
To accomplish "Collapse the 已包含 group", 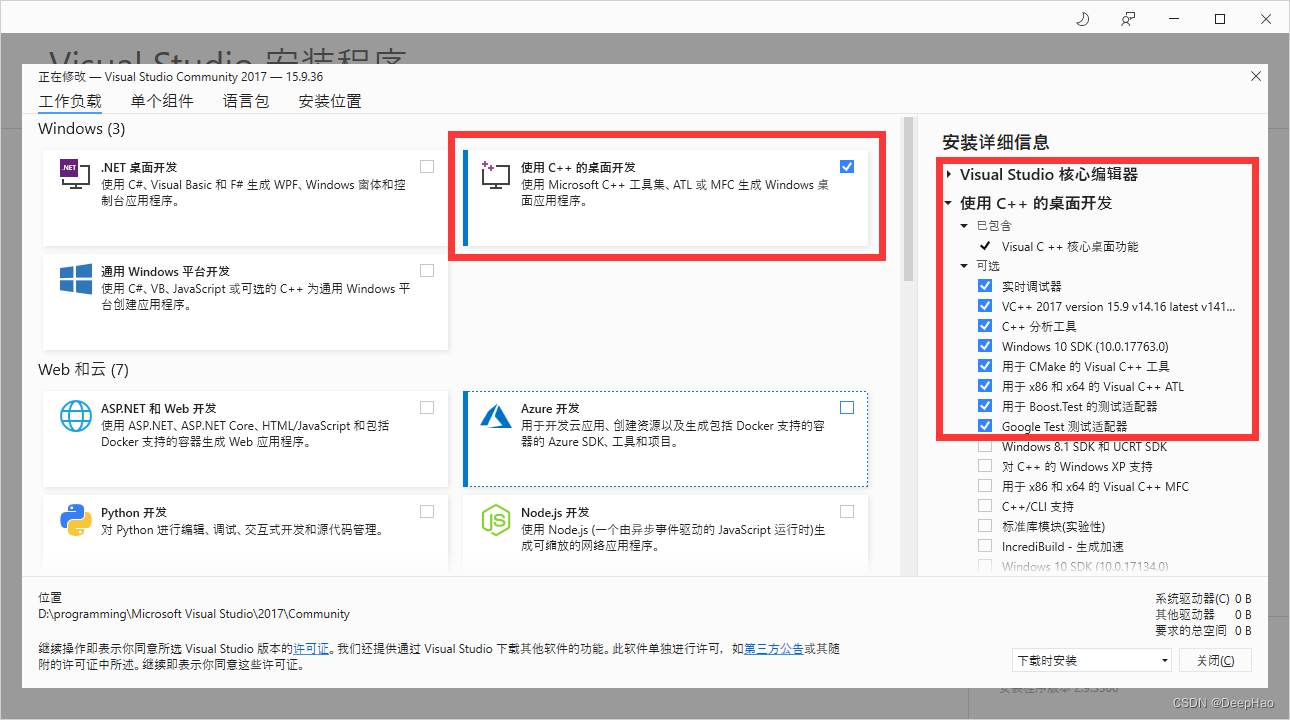I will point(965,226).
